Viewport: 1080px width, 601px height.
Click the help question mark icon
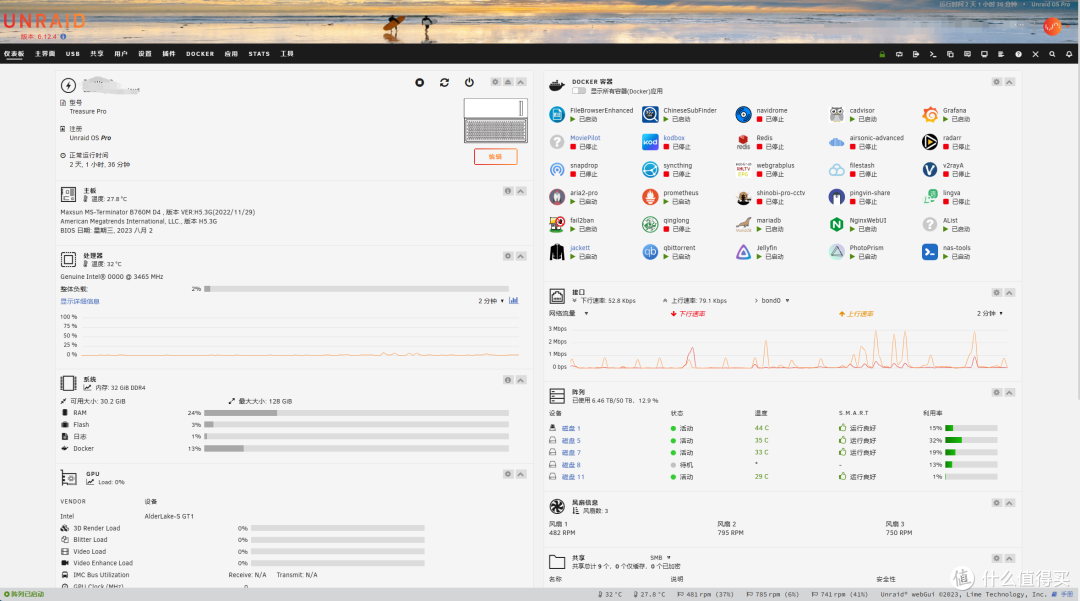[1018, 54]
